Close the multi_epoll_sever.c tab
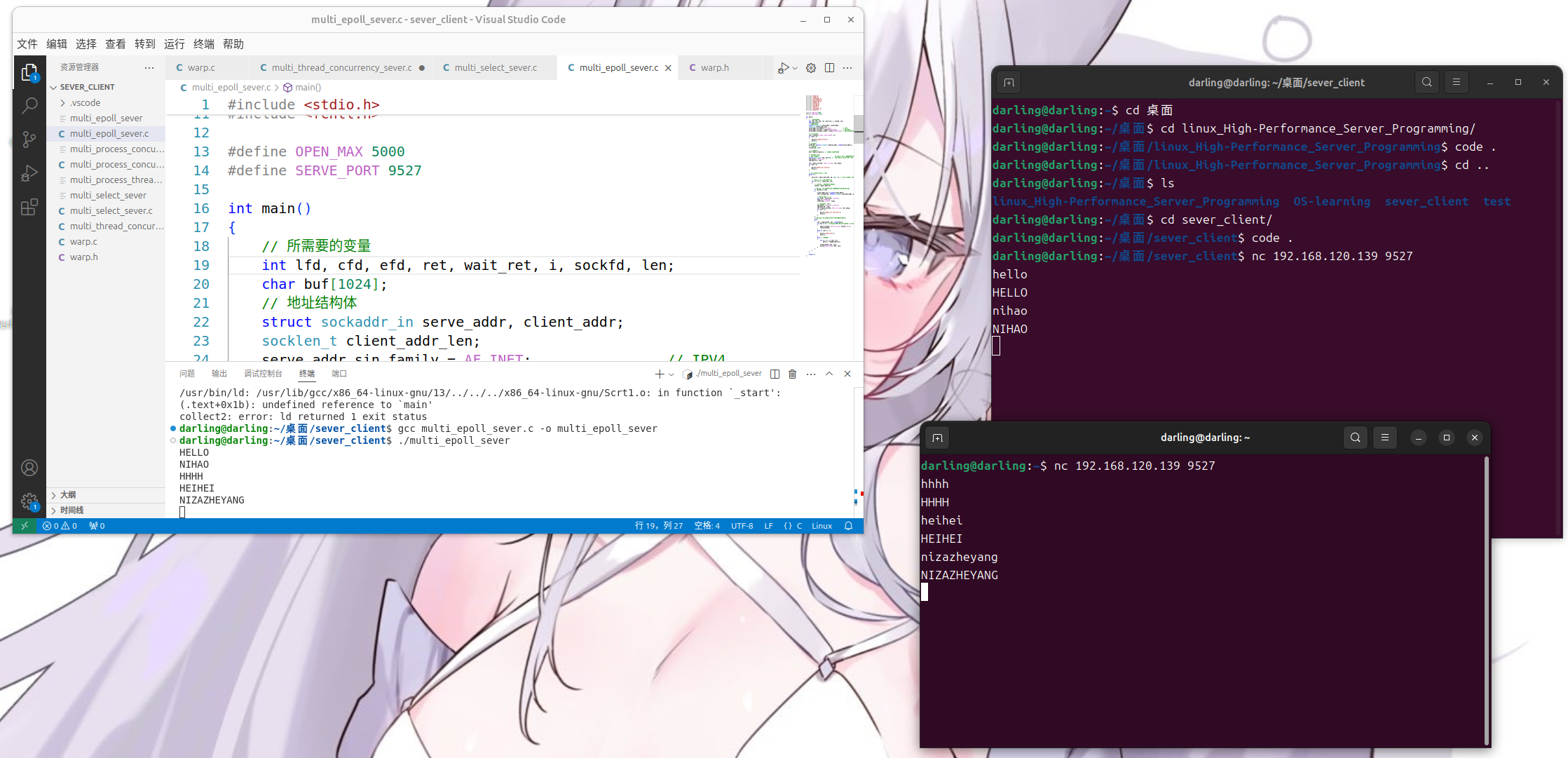 [668, 68]
